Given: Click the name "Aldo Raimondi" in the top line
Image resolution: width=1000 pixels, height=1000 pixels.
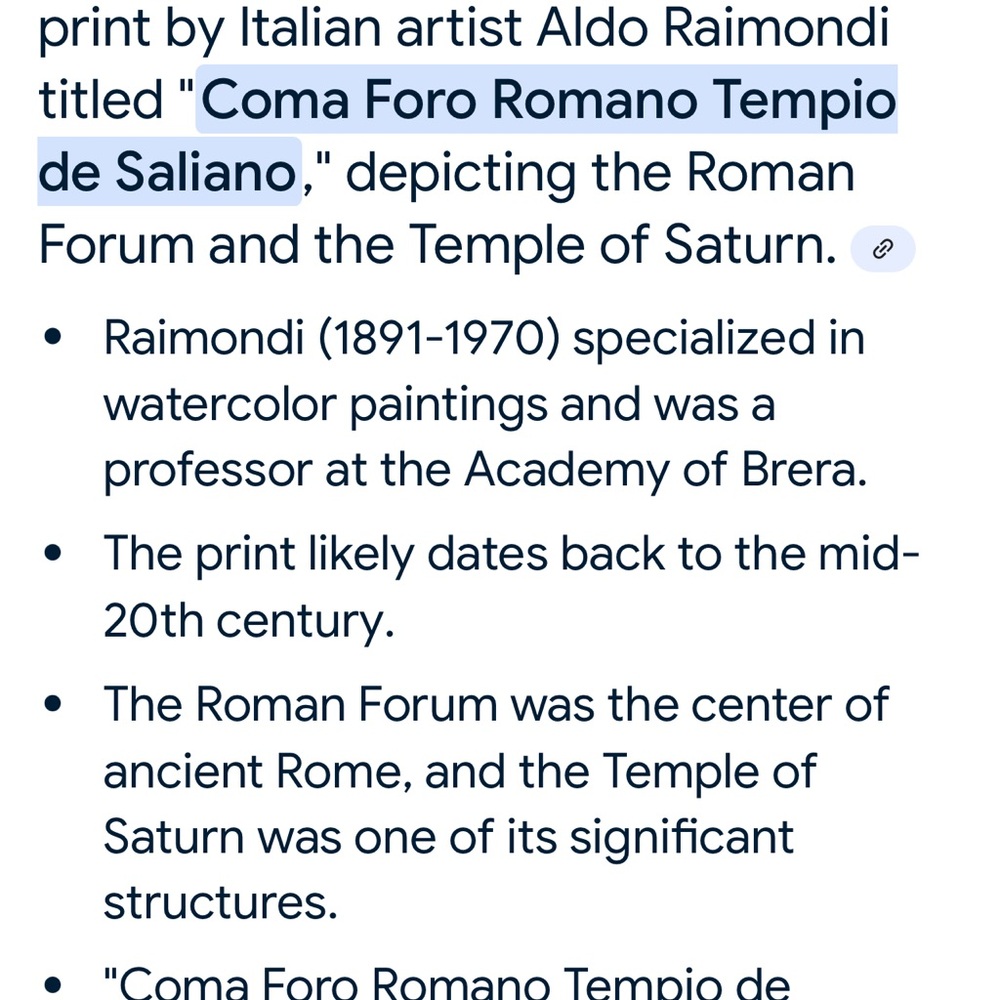Looking at the screenshot, I should 712,28.
